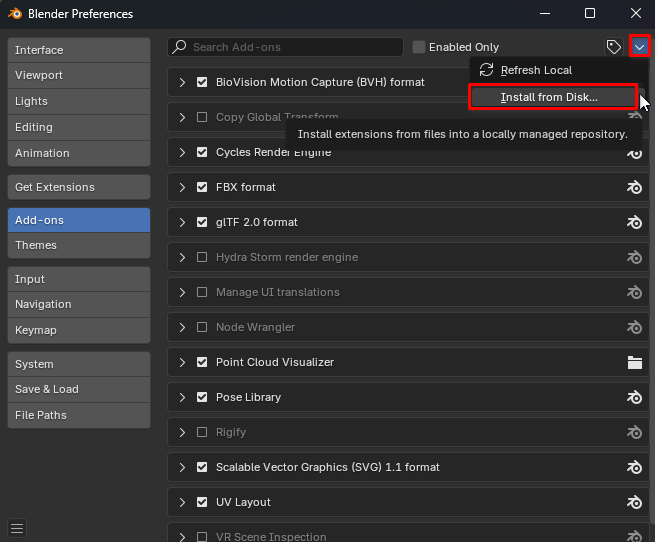672x542 pixels.
Task: Open Navigation preferences section
Action: pyautogui.click(x=79, y=305)
